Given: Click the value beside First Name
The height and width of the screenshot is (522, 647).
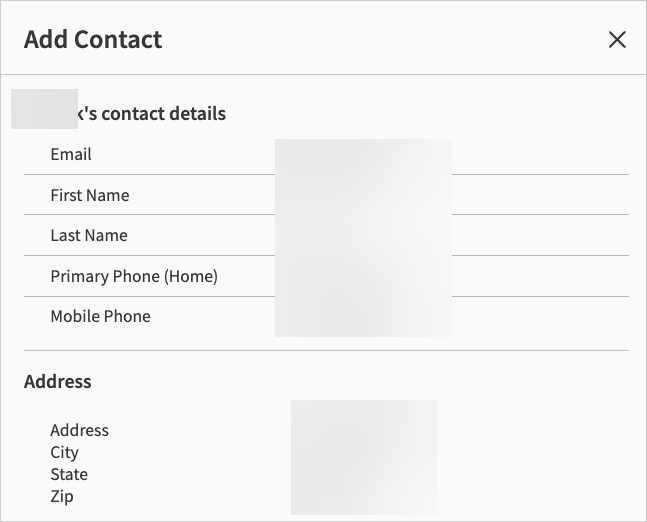Looking at the screenshot, I should pyautogui.click(x=363, y=195).
